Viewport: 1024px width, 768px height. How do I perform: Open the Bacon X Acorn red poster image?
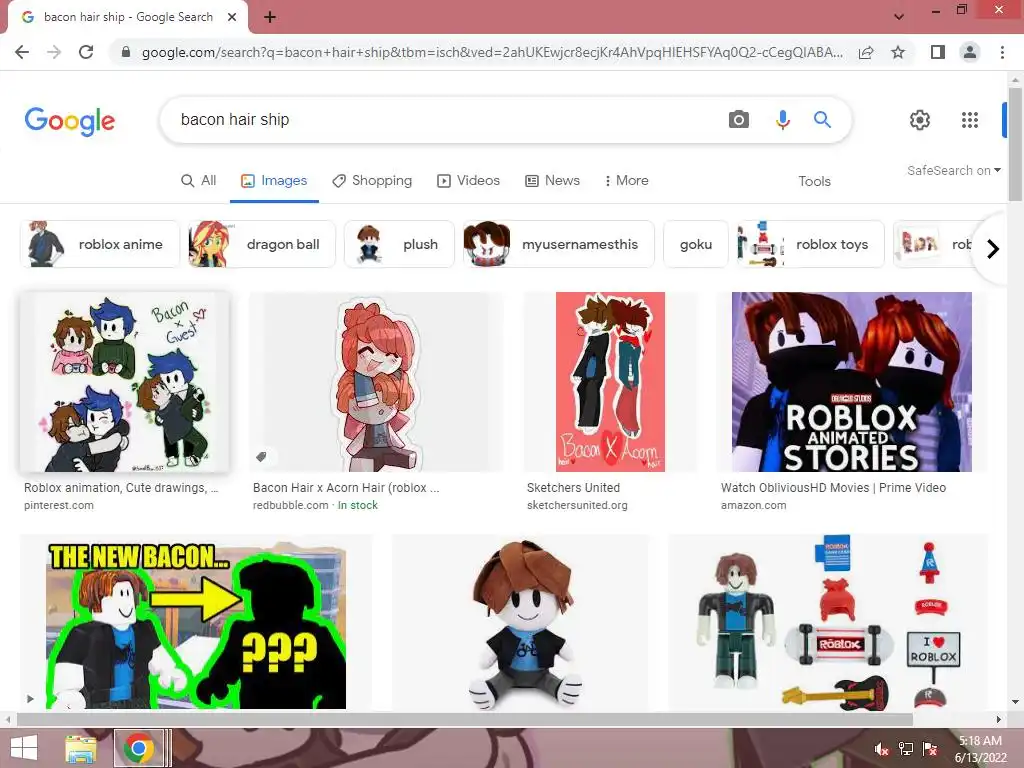point(610,381)
